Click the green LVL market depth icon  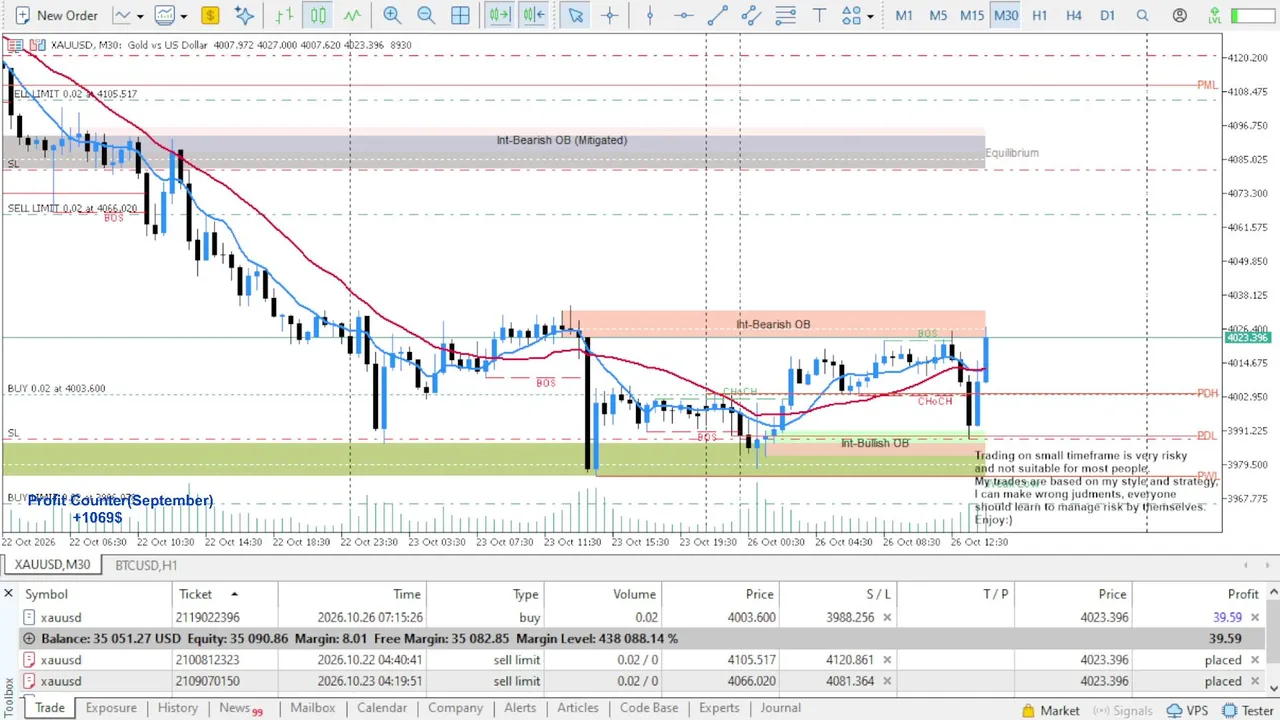pyautogui.click(x=1214, y=15)
